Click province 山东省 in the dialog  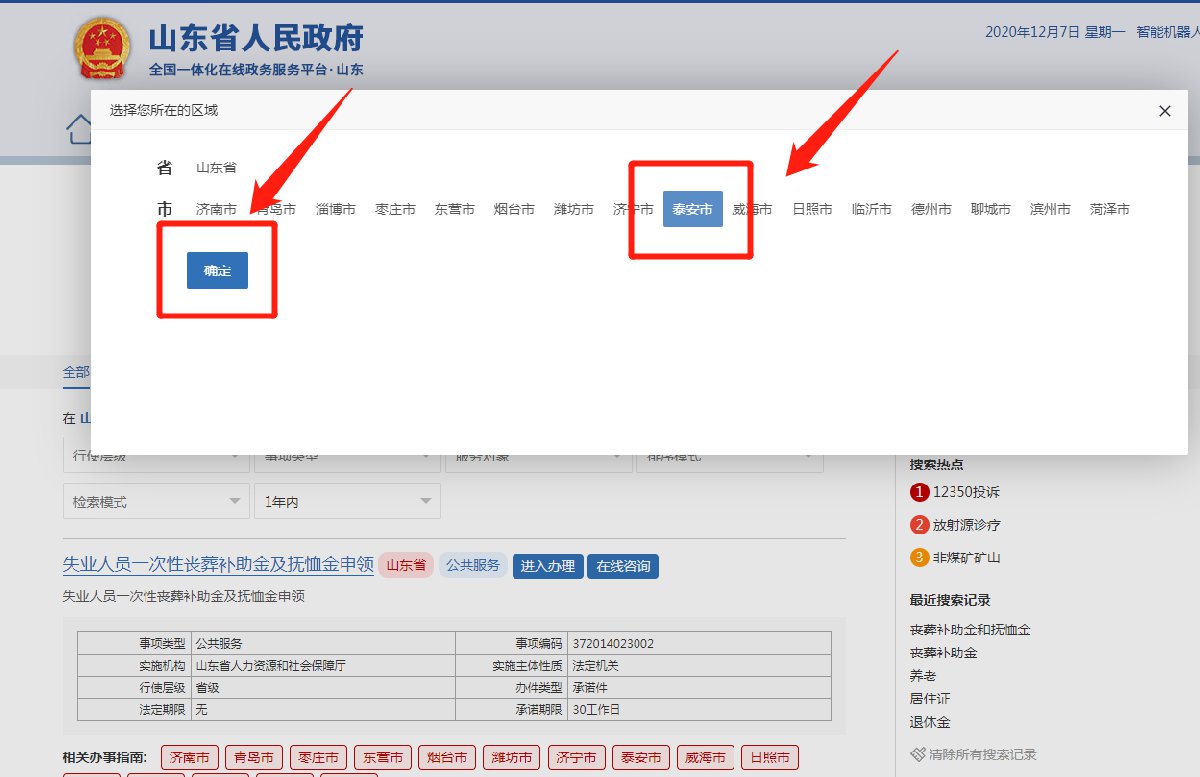coord(216,168)
